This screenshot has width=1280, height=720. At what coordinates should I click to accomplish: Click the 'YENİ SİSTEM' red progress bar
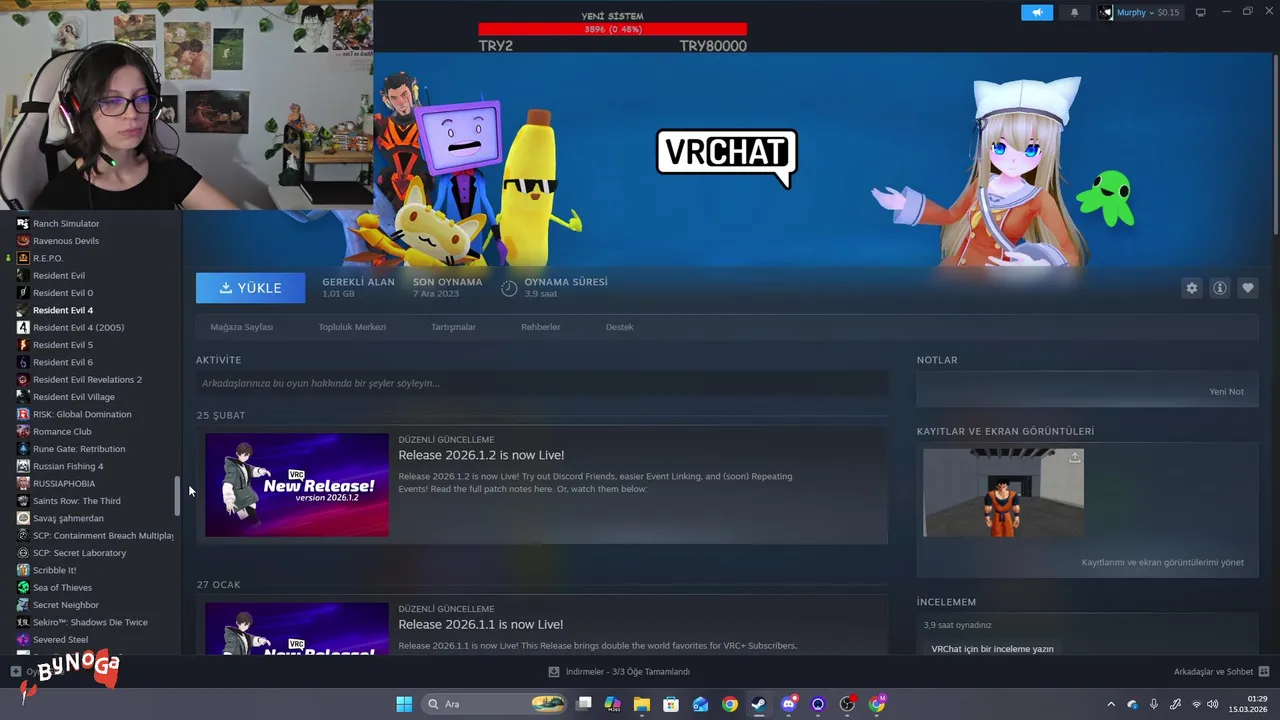[612, 29]
